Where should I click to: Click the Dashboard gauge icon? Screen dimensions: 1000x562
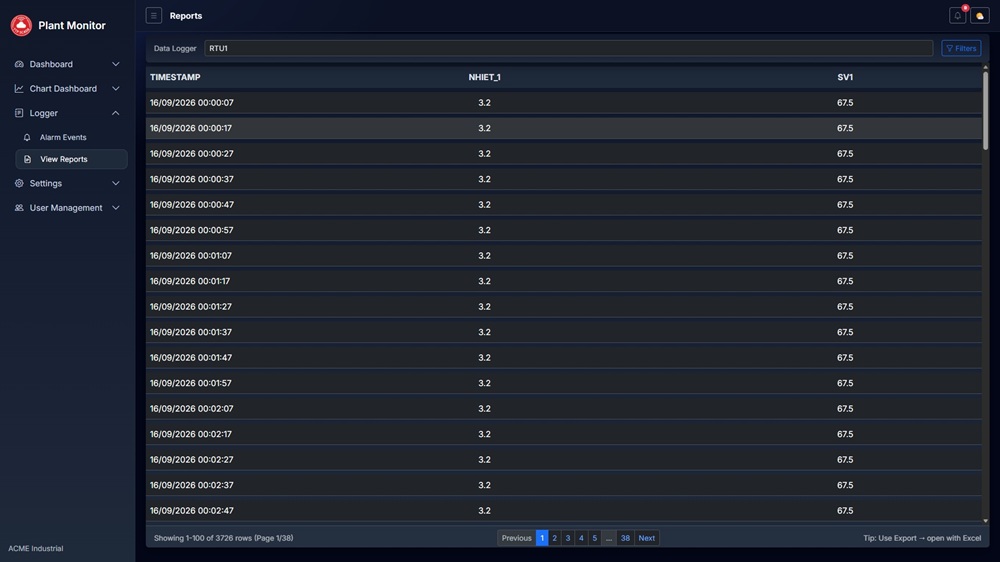tap(19, 64)
